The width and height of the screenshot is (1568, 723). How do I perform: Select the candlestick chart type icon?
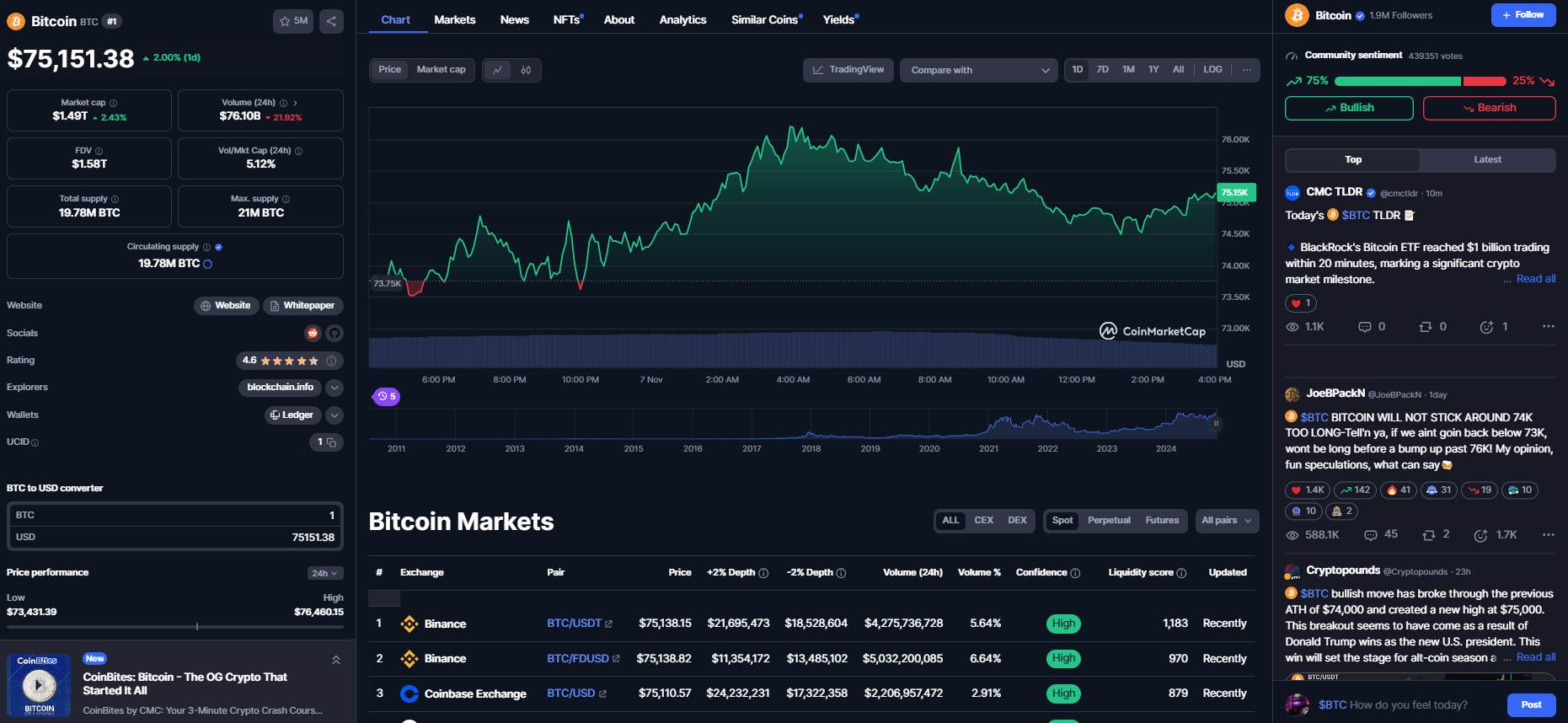click(526, 70)
